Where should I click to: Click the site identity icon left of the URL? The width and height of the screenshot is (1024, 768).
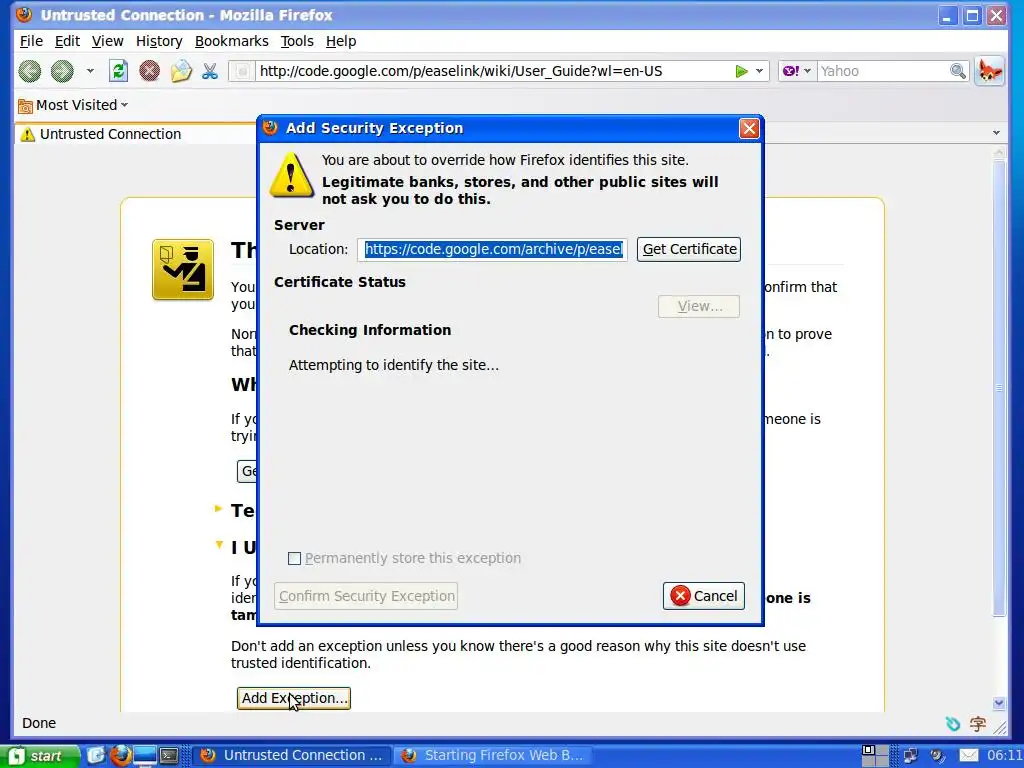pos(242,71)
